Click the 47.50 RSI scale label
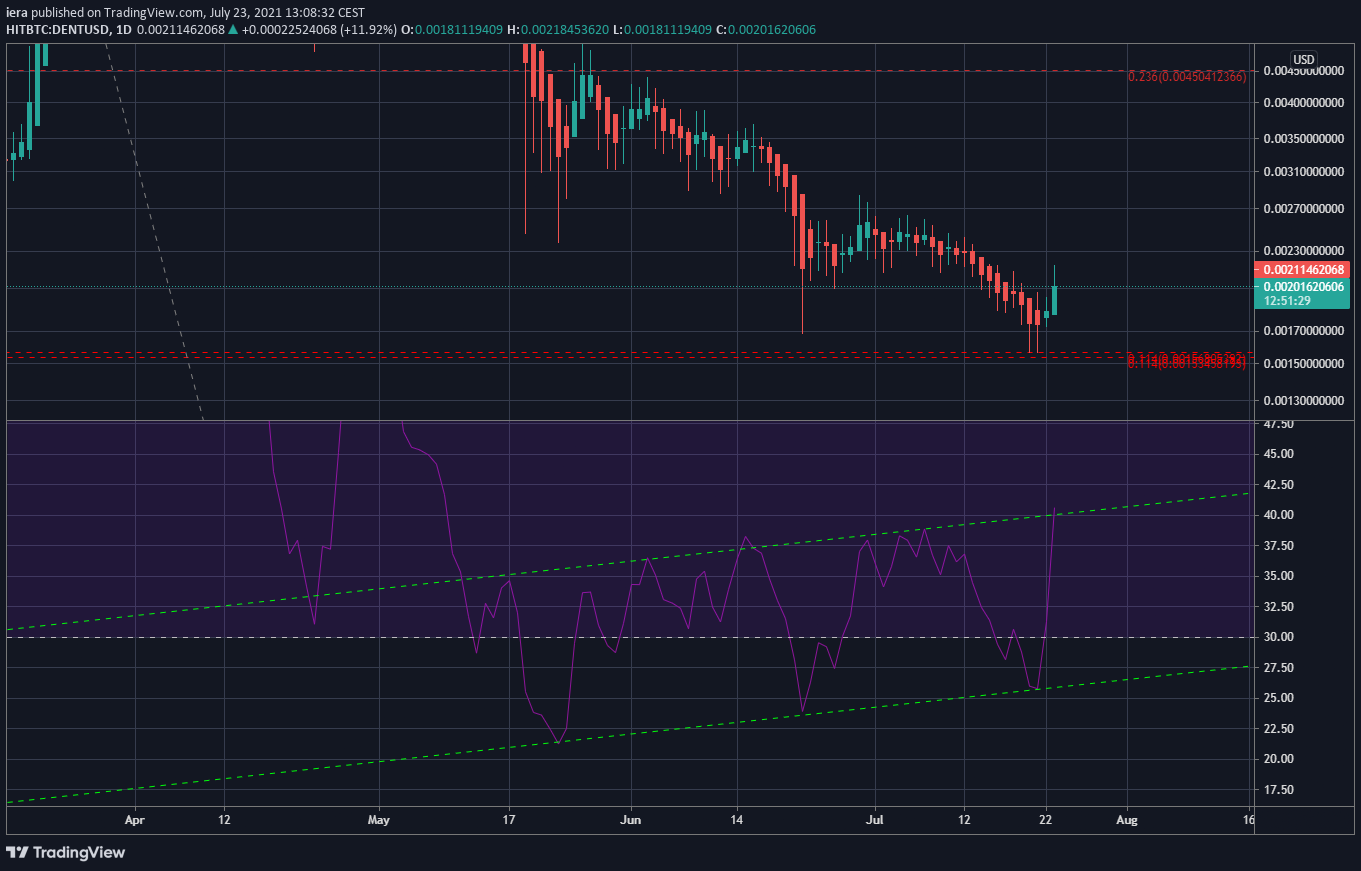The width and height of the screenshot is (1361, 871). pos(1278,424)
